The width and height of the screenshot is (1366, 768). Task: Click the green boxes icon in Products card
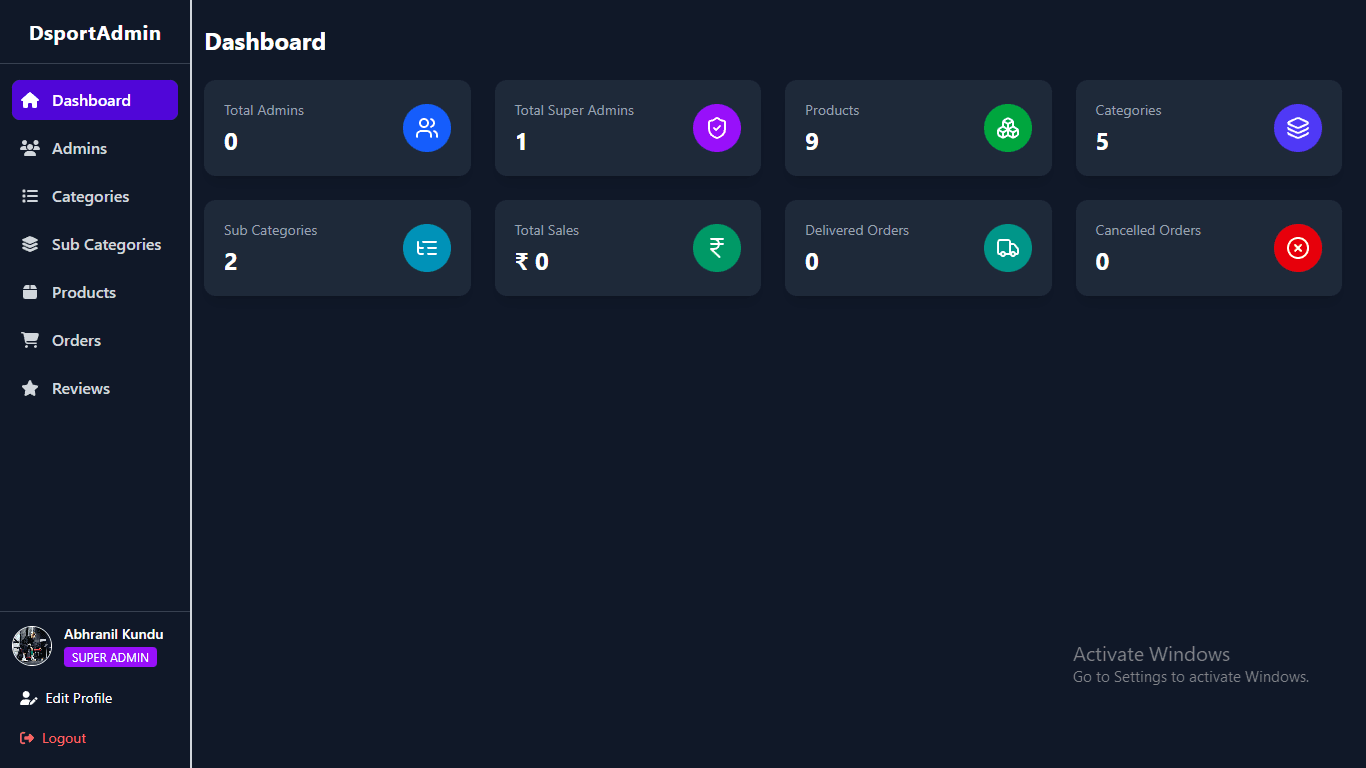[x=1008, y=128]
